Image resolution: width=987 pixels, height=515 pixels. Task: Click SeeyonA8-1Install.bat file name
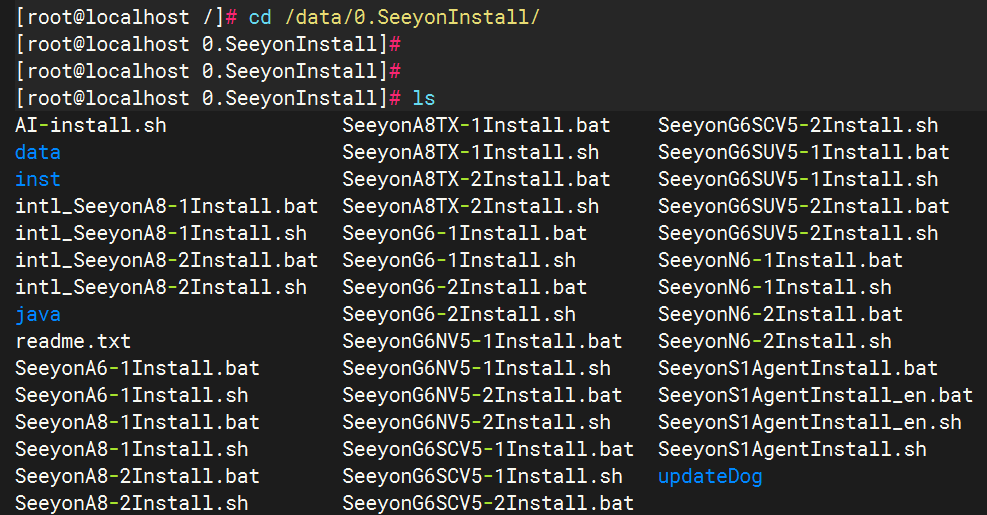pos(137,423)
